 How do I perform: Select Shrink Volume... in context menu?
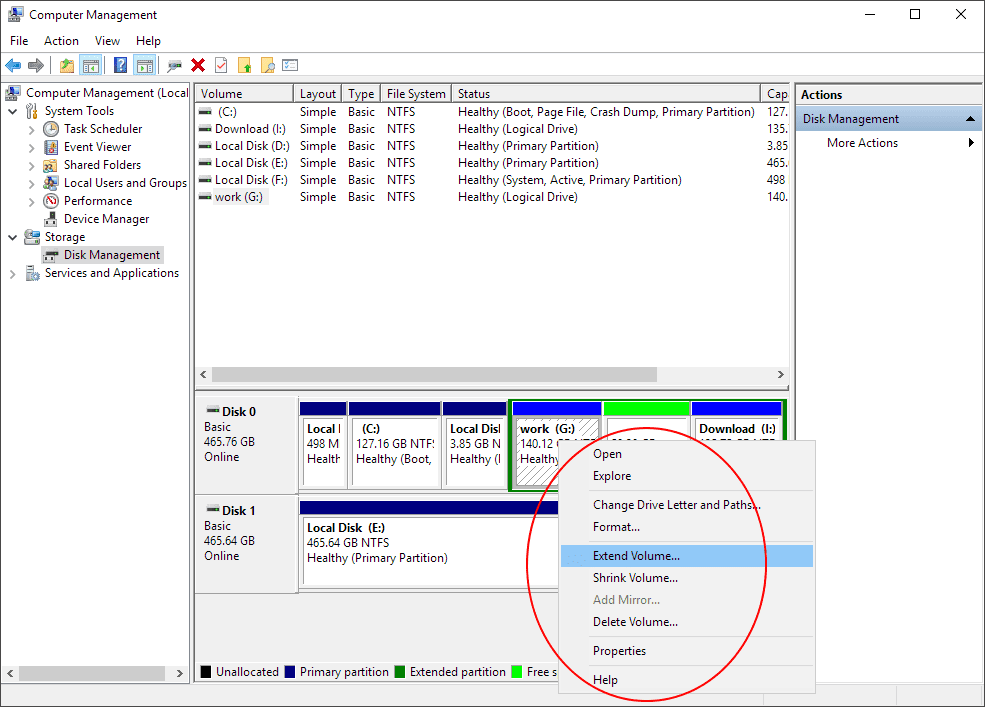coord(635,578)
